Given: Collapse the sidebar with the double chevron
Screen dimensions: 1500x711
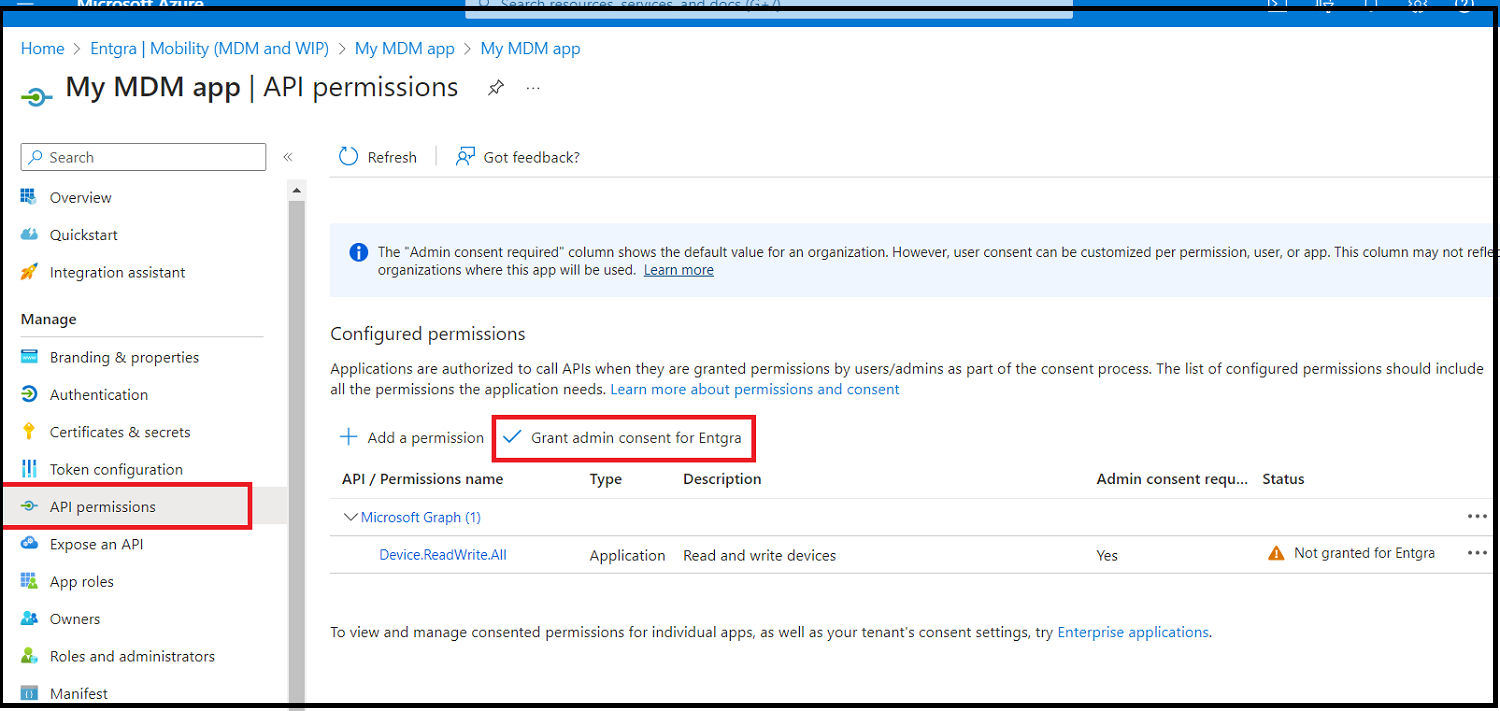Looking at the screenshot, I should click(288, 157).
